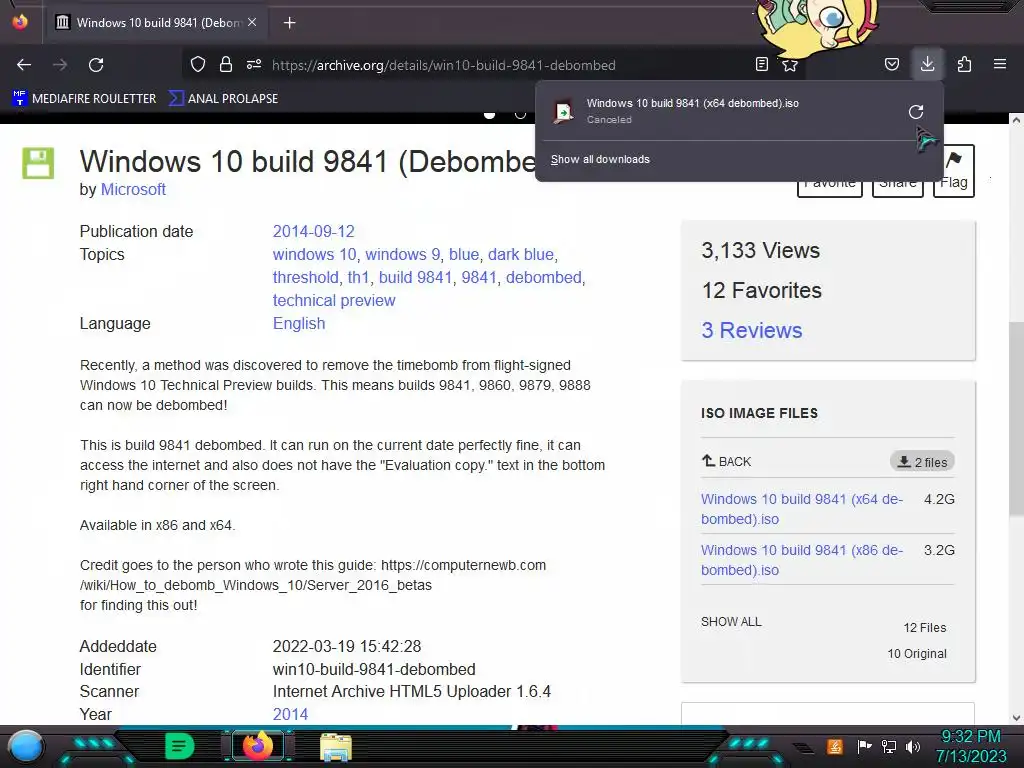This screenshot has width=1024, height=768.
Task: Open site permissions icon in address bar
Action: pyautogui.click(x=254, y=64)
